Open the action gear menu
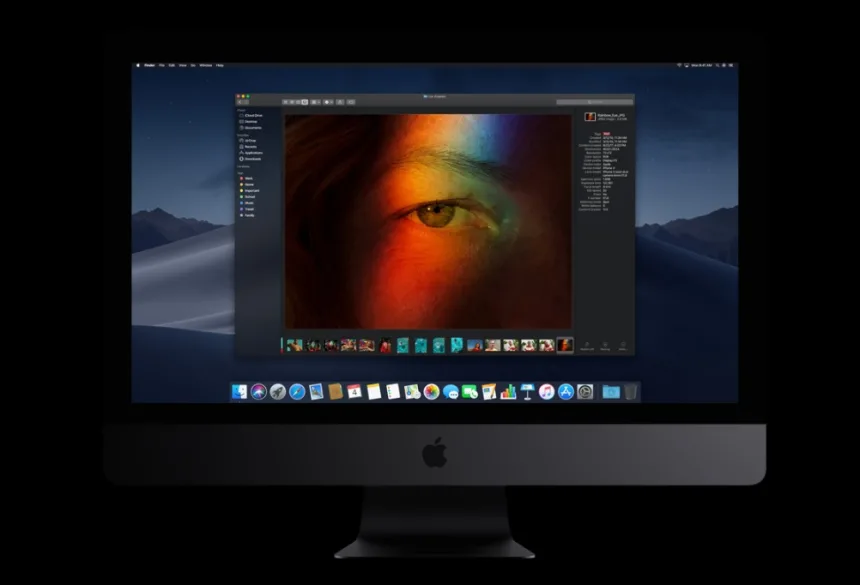Image resolution: width=860 pixels, height=585 pixels. click(x=328, y=101)
